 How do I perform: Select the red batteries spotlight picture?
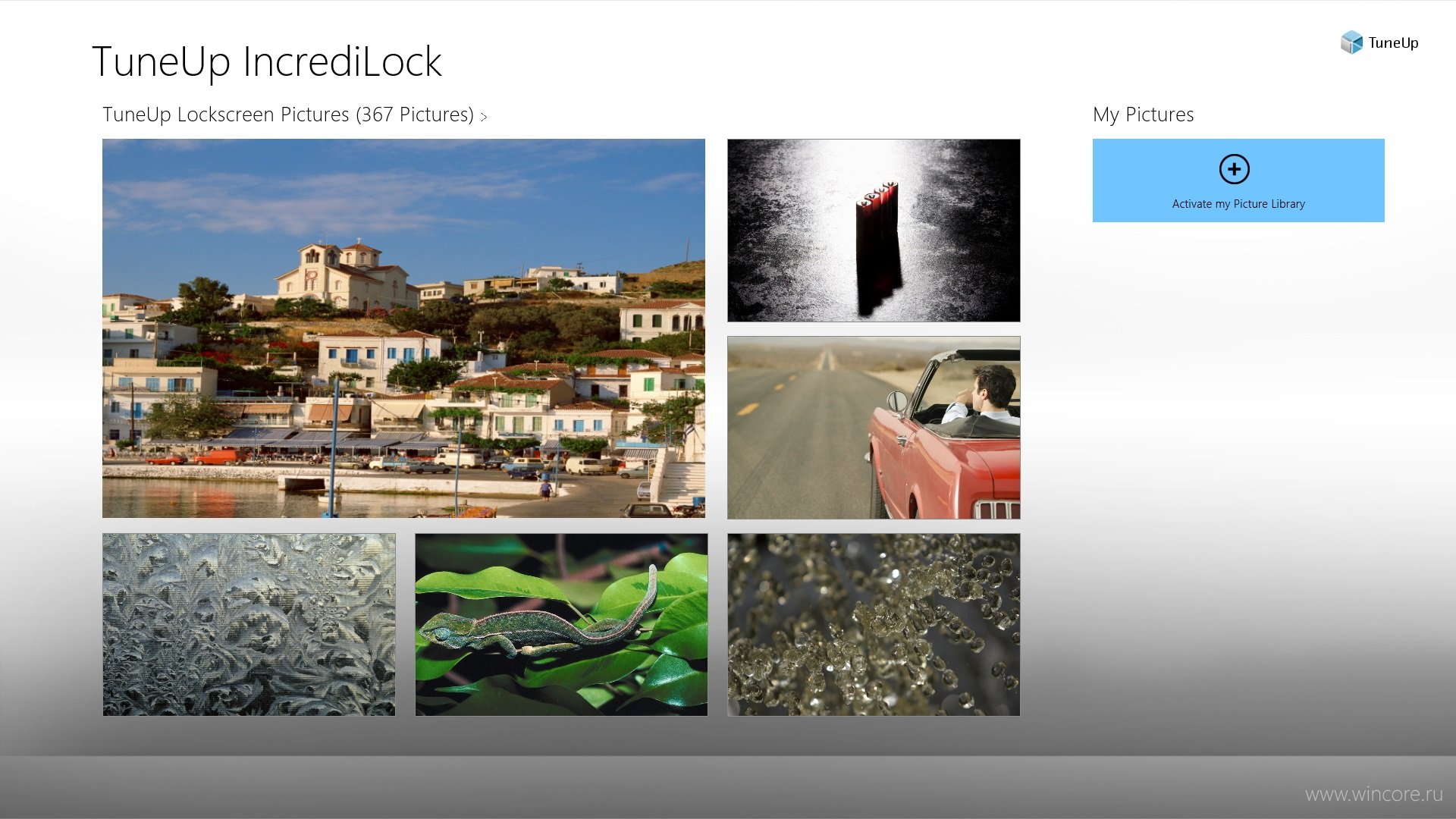(874, 231)
